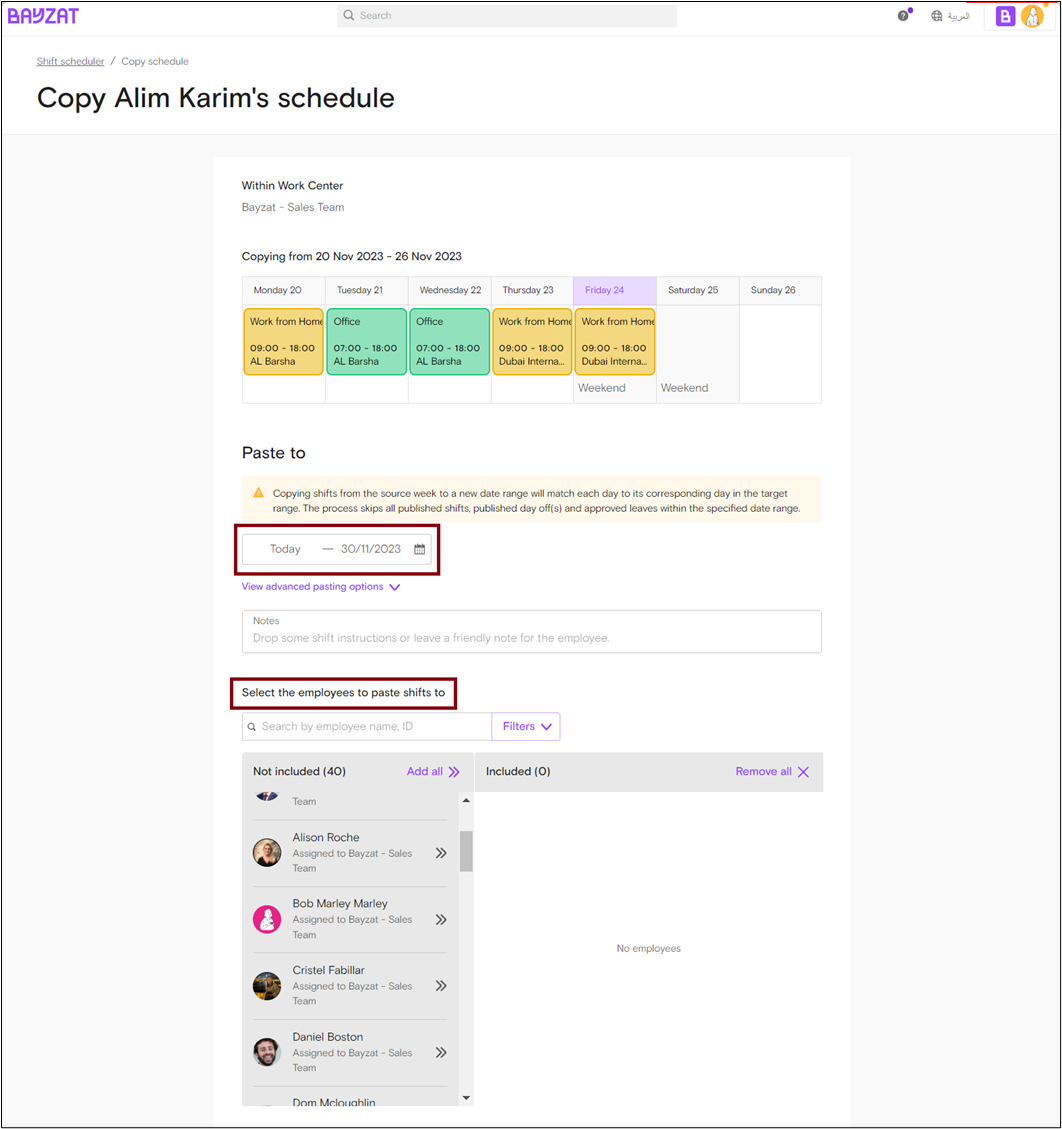Select Monday 20 Work from Home shift
Image resolution: width=1062 pixels, height=1129 pixels.
284,342
